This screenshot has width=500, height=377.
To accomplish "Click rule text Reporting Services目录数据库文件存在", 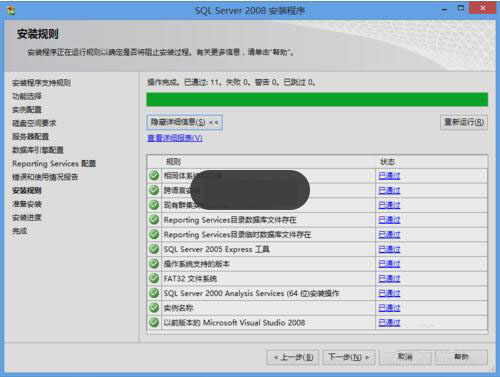I will click(230, 220).
